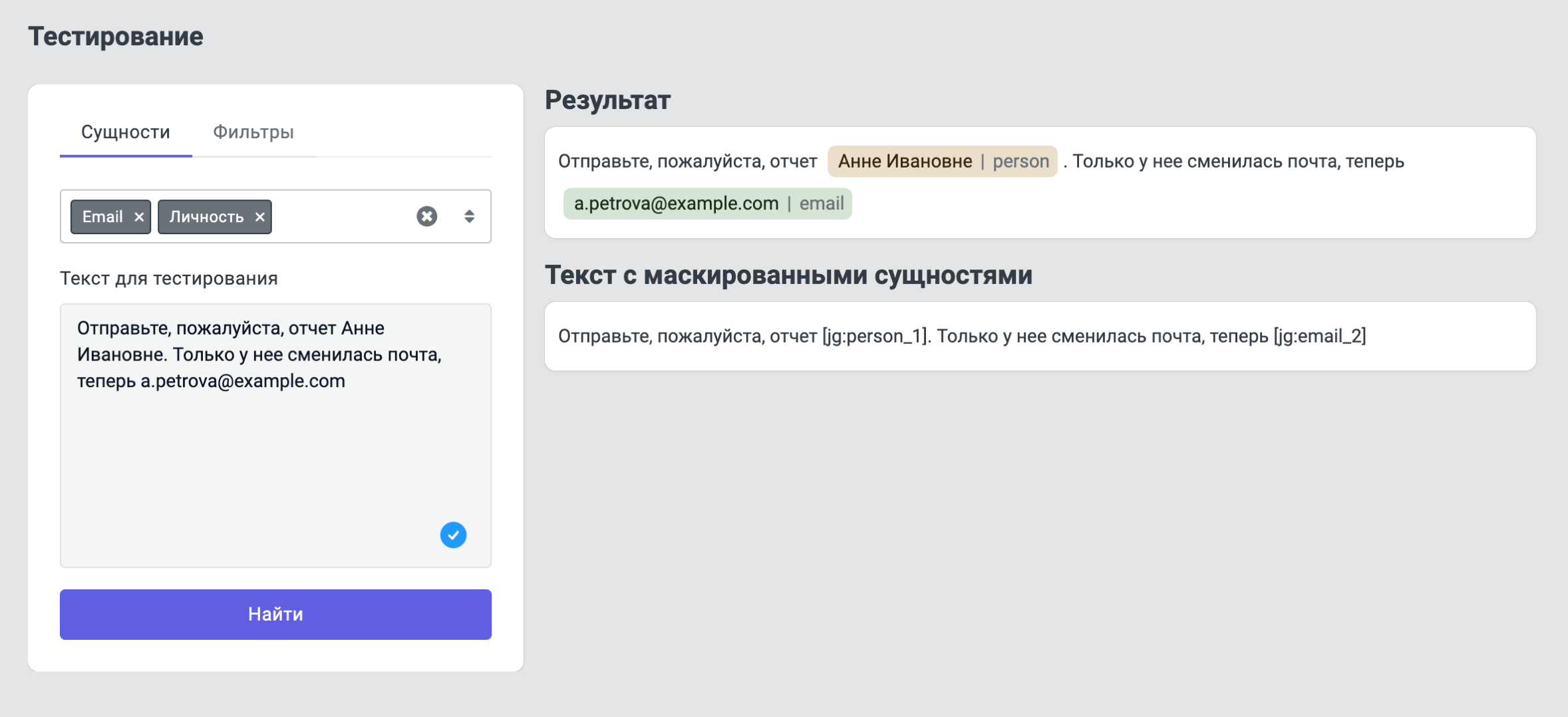Image resolution: width=1568 pixels, height=717 pixels.
Task: Open the Сущности tab
Action: (126, 132)
